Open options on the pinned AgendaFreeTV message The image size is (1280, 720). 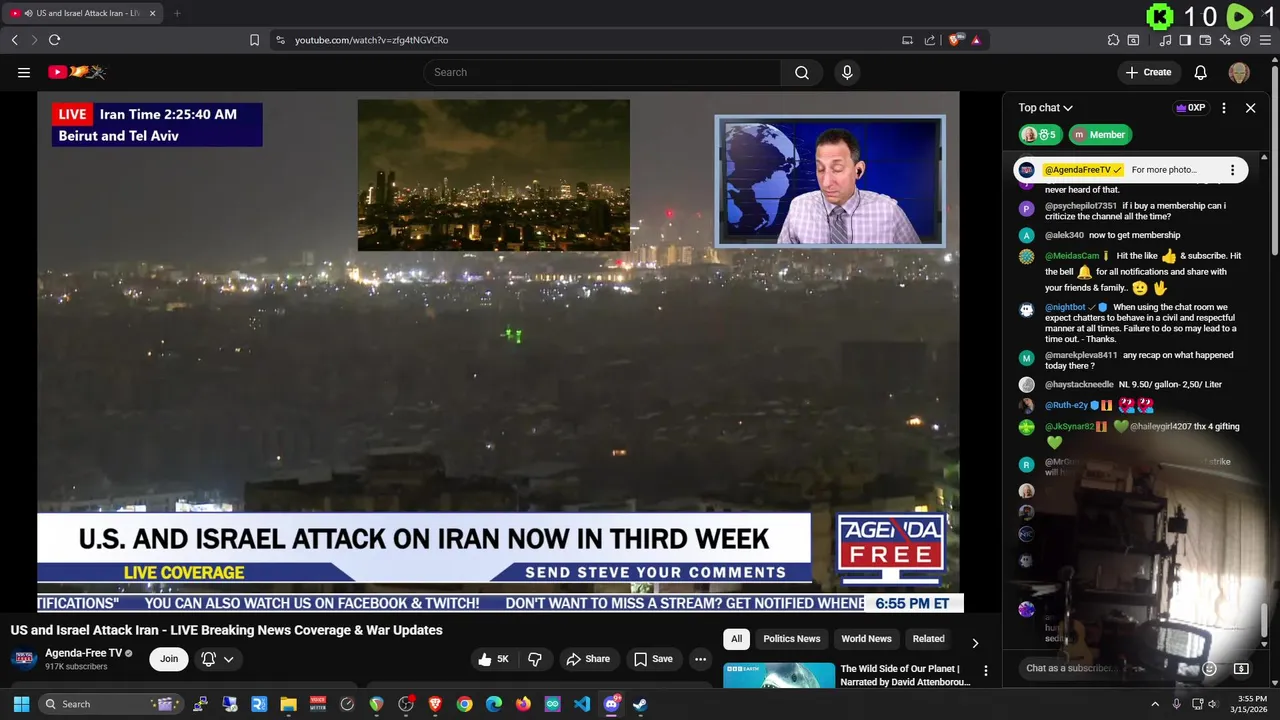click(1232, 170)
